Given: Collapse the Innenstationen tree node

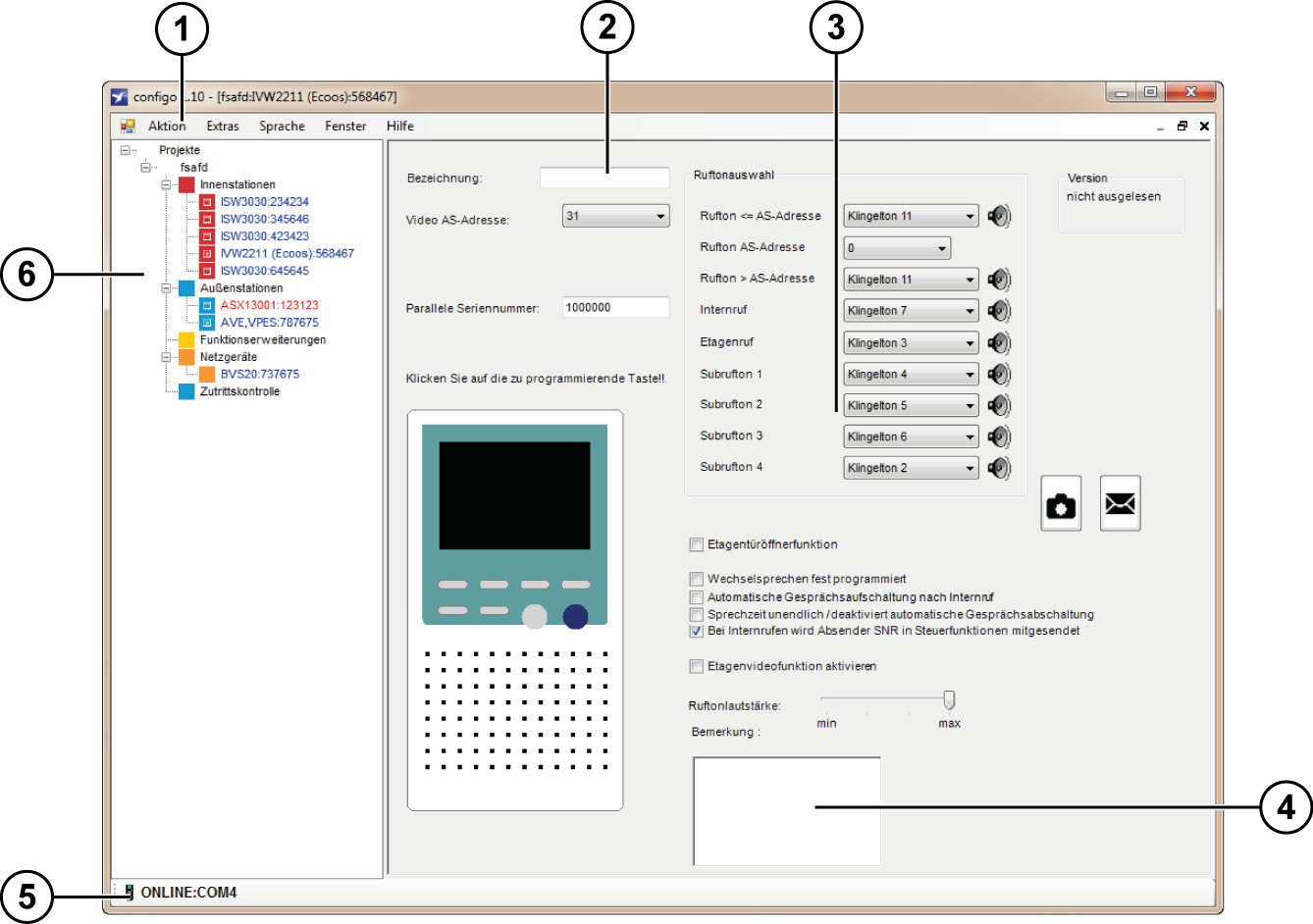Looking at the screenshot, I should [166, 184].
